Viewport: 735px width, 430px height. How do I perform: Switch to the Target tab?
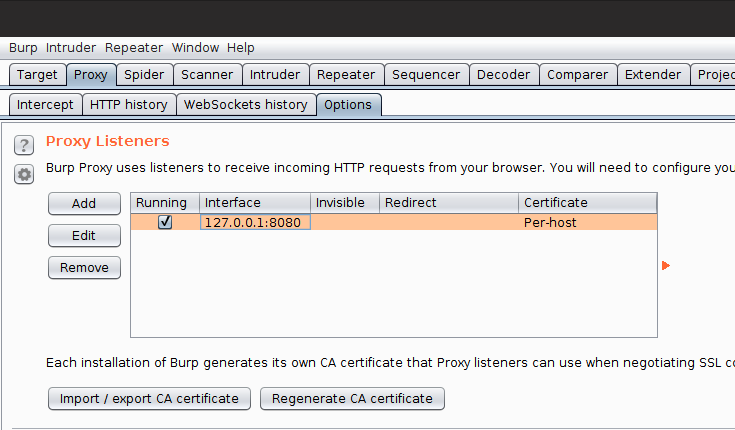click(x=37, y=75)
